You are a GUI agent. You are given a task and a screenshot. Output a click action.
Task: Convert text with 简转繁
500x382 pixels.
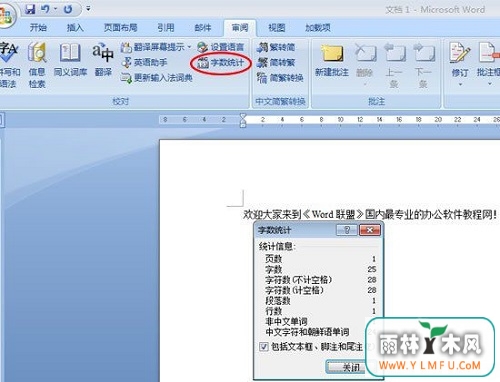(276, 62)
